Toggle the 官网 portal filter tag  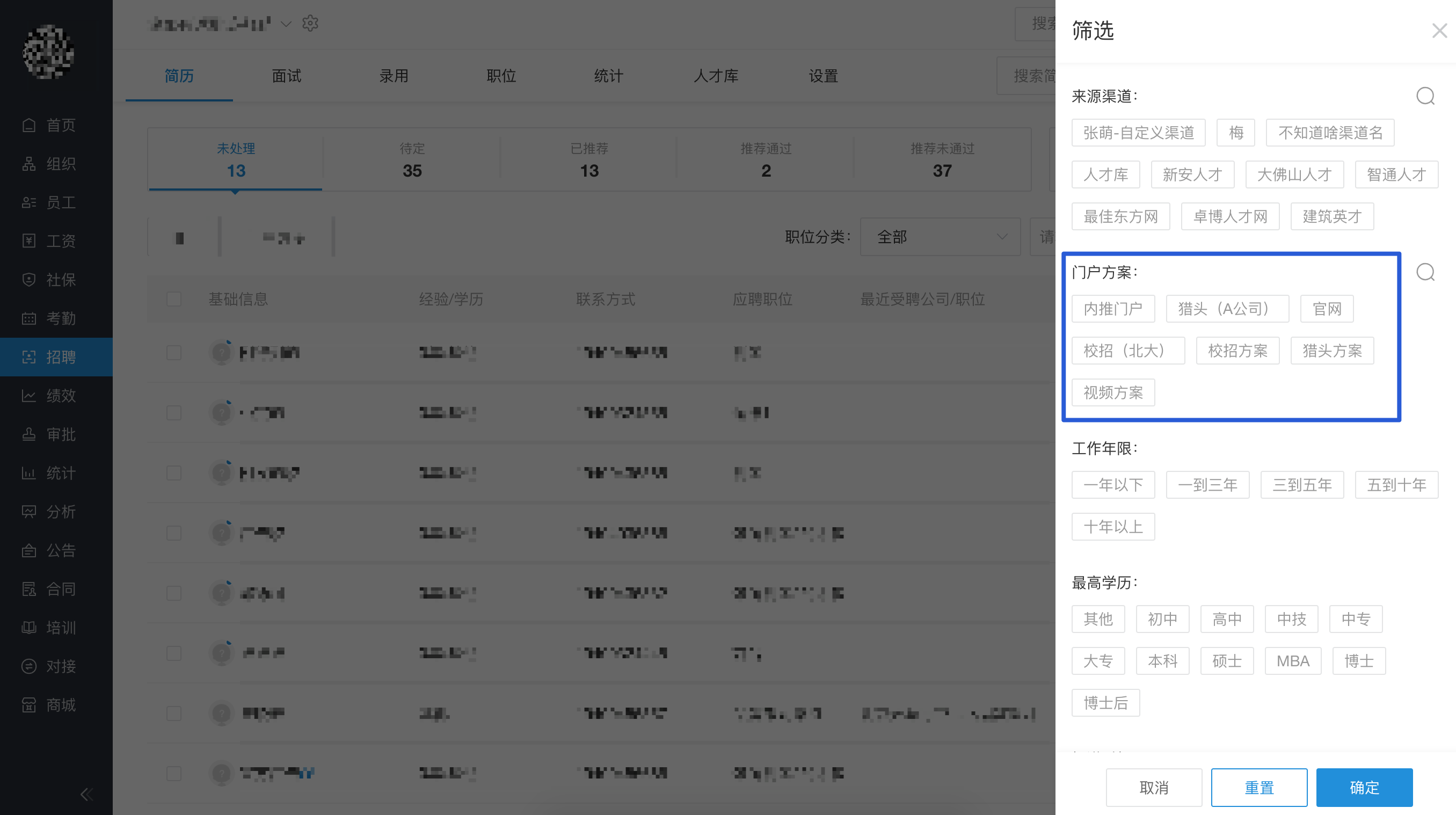click(x=1327, y=309)
